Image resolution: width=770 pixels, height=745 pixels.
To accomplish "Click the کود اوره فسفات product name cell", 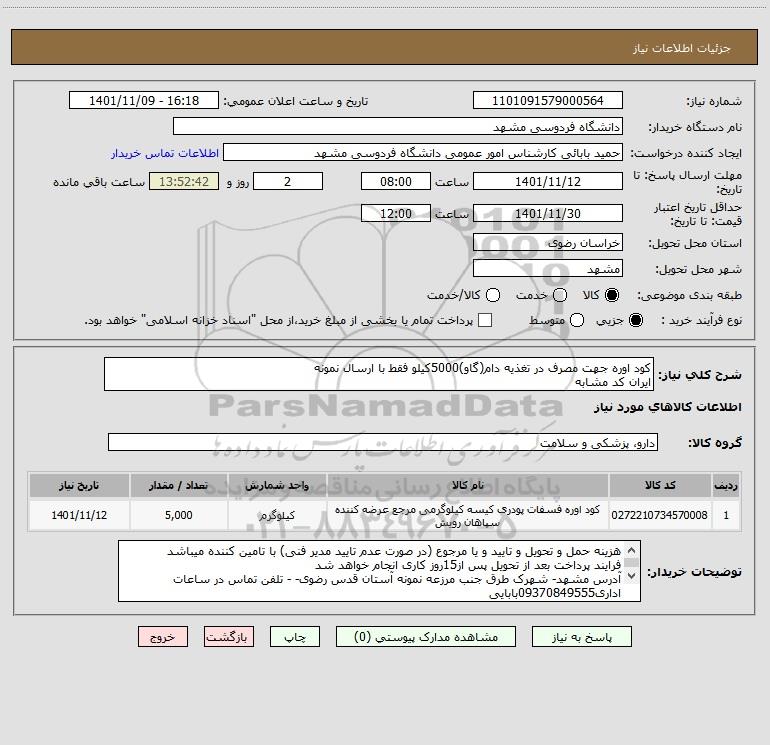I will pos(468,515).
